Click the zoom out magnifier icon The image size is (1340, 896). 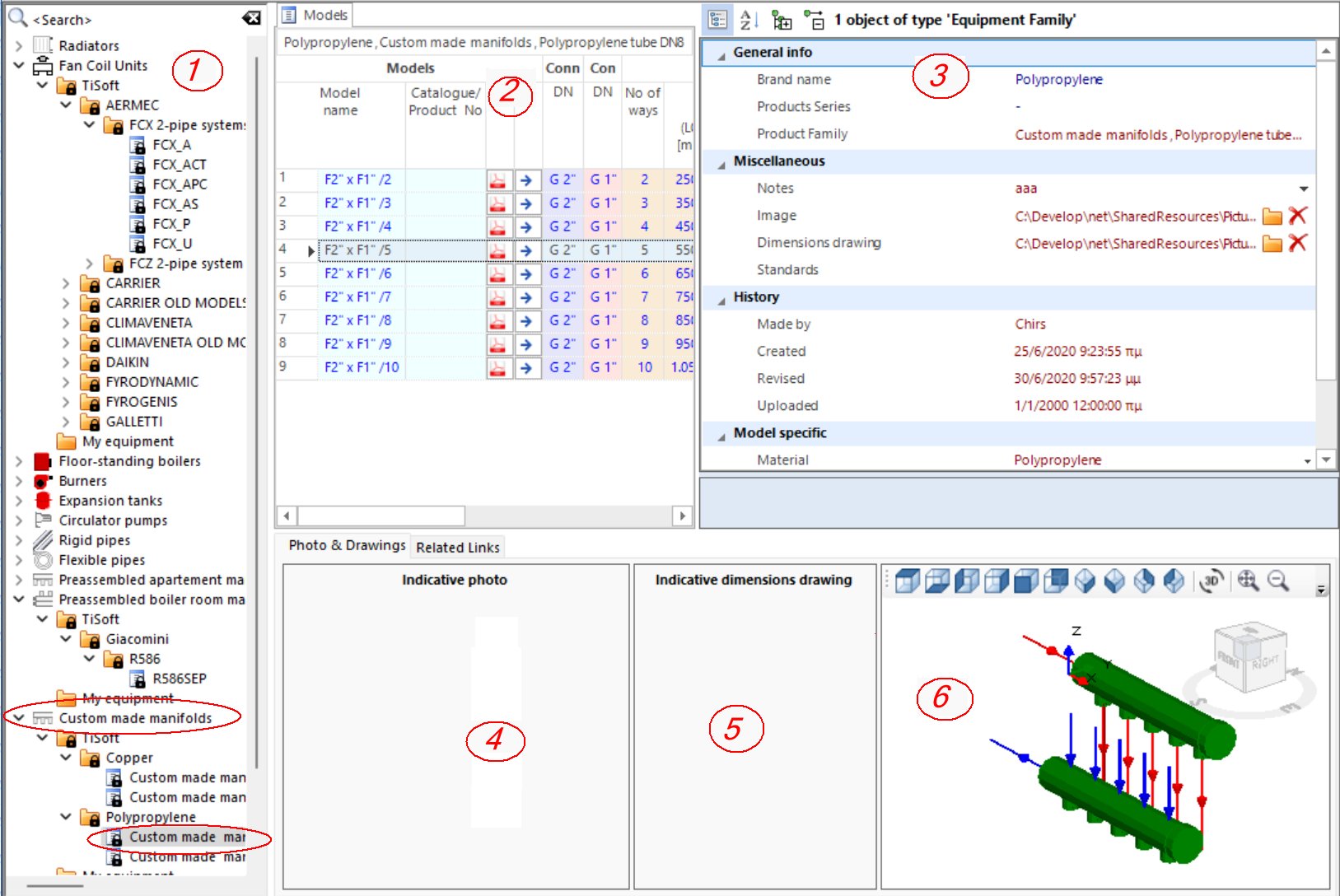click(x=1278, y=581)
